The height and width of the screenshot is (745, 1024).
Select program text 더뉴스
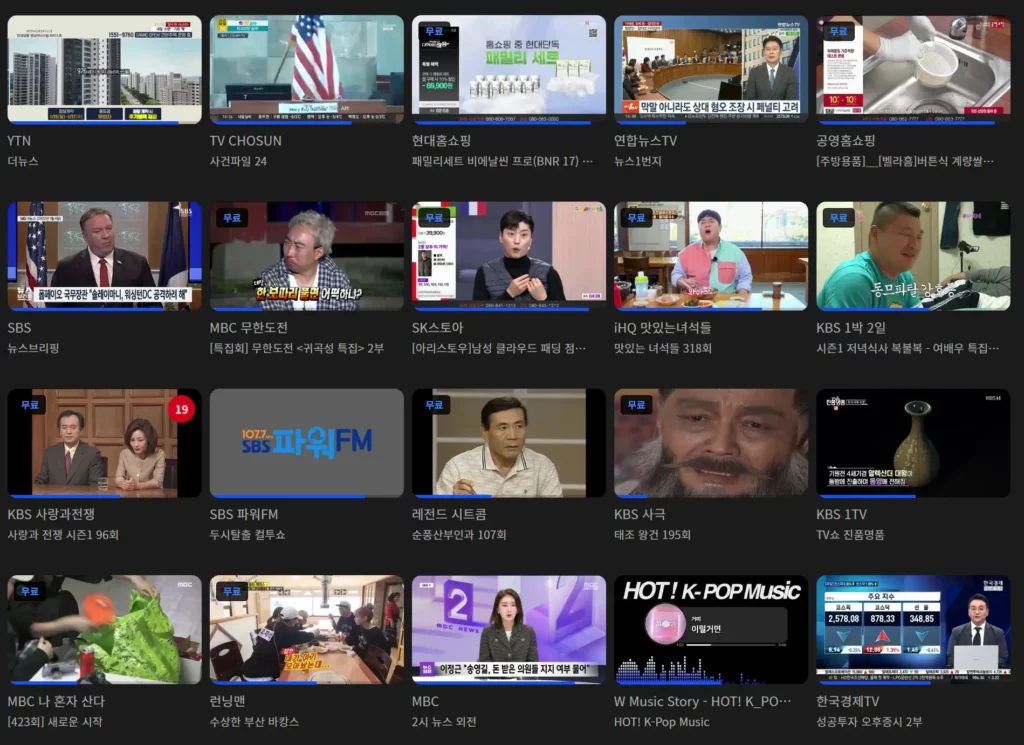click(23, 161)
